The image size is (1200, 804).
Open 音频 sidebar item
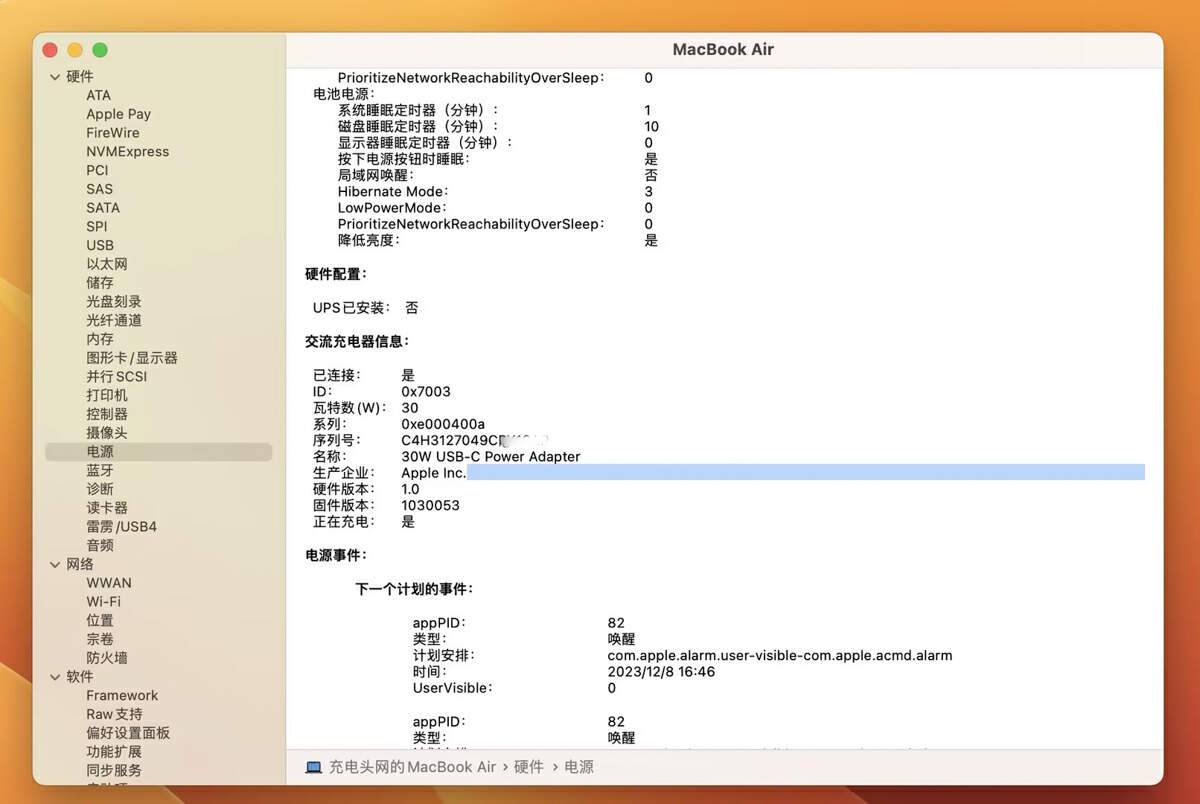click(x=100, y=545)
